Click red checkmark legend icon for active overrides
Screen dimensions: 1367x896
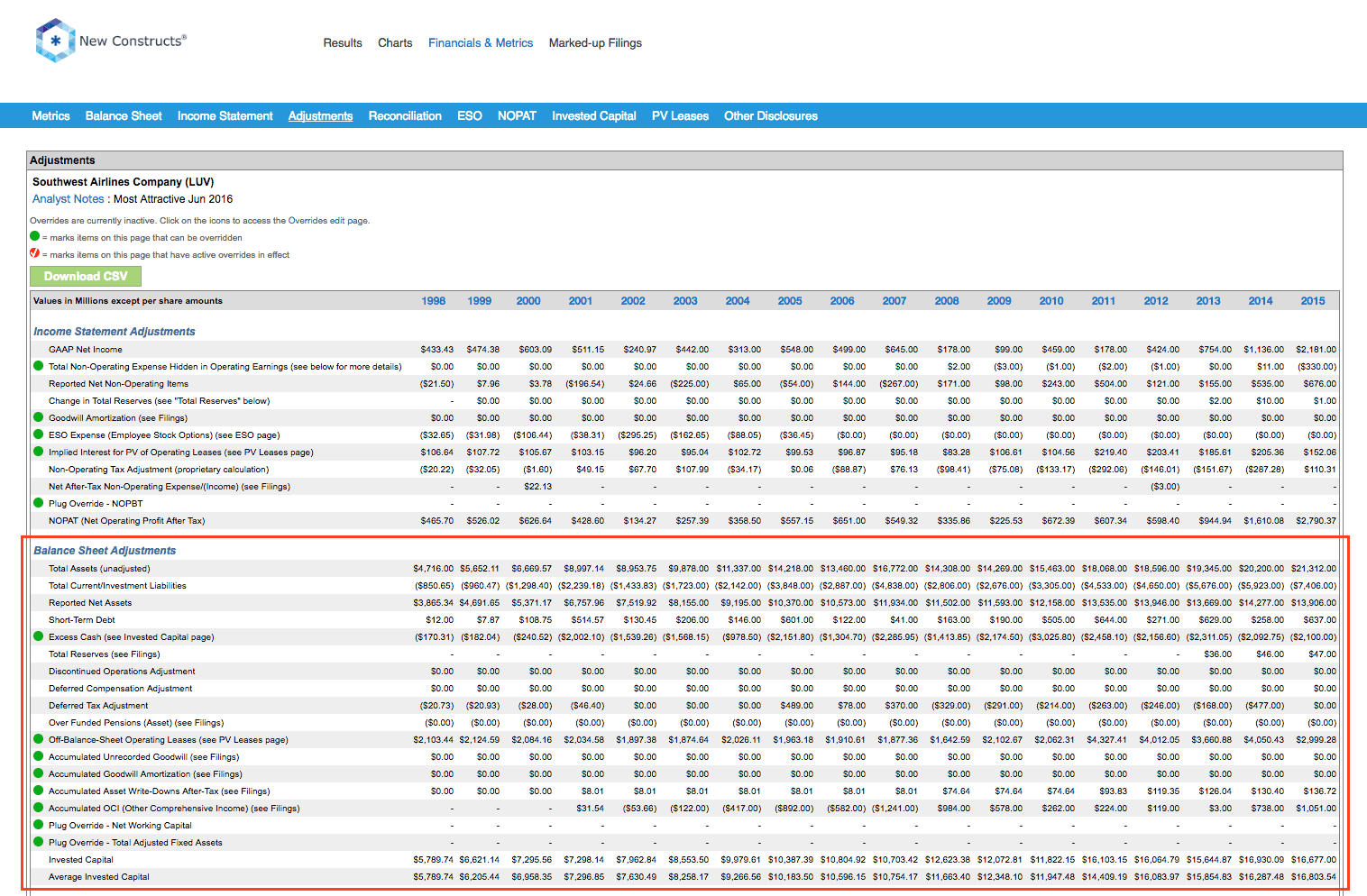[x=35, y=253]
